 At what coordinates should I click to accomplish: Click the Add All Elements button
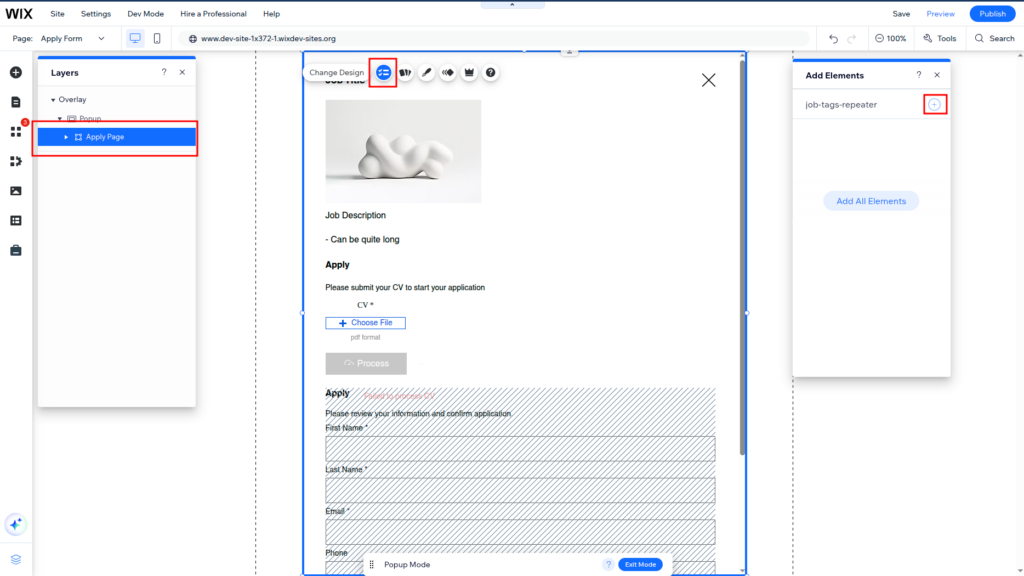(871, 201)
